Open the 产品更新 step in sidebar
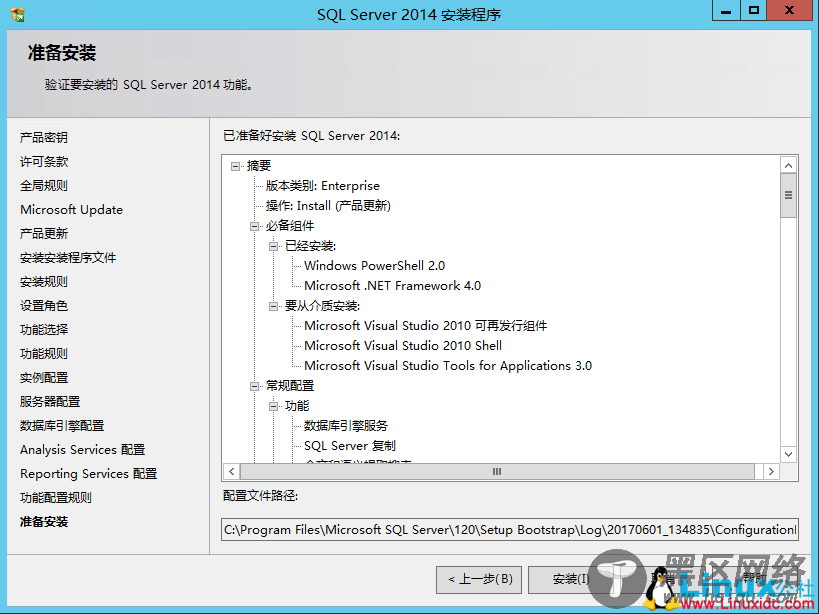Viewport: 819px width, 614px height. (44, 233)
